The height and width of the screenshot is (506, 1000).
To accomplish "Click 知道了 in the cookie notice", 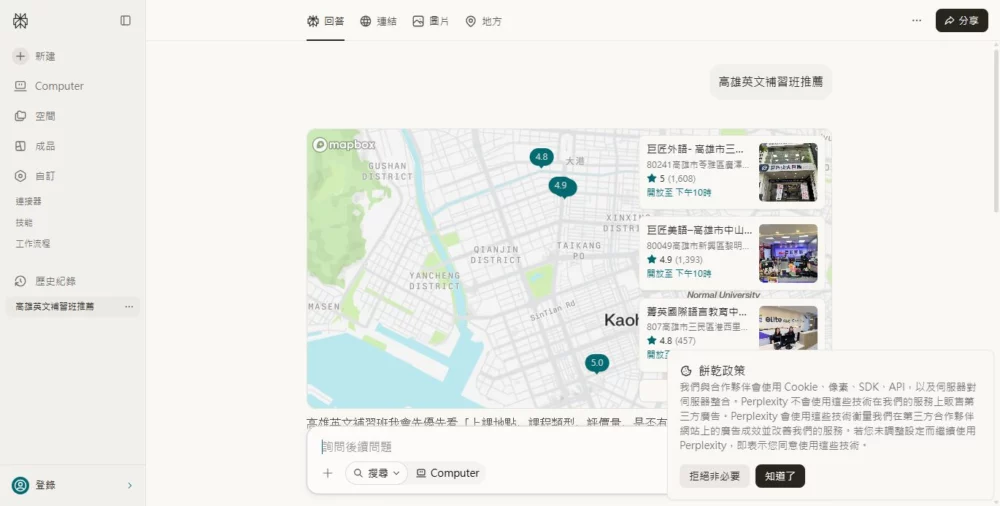I will pyautogui.click(x=780, y=476).
